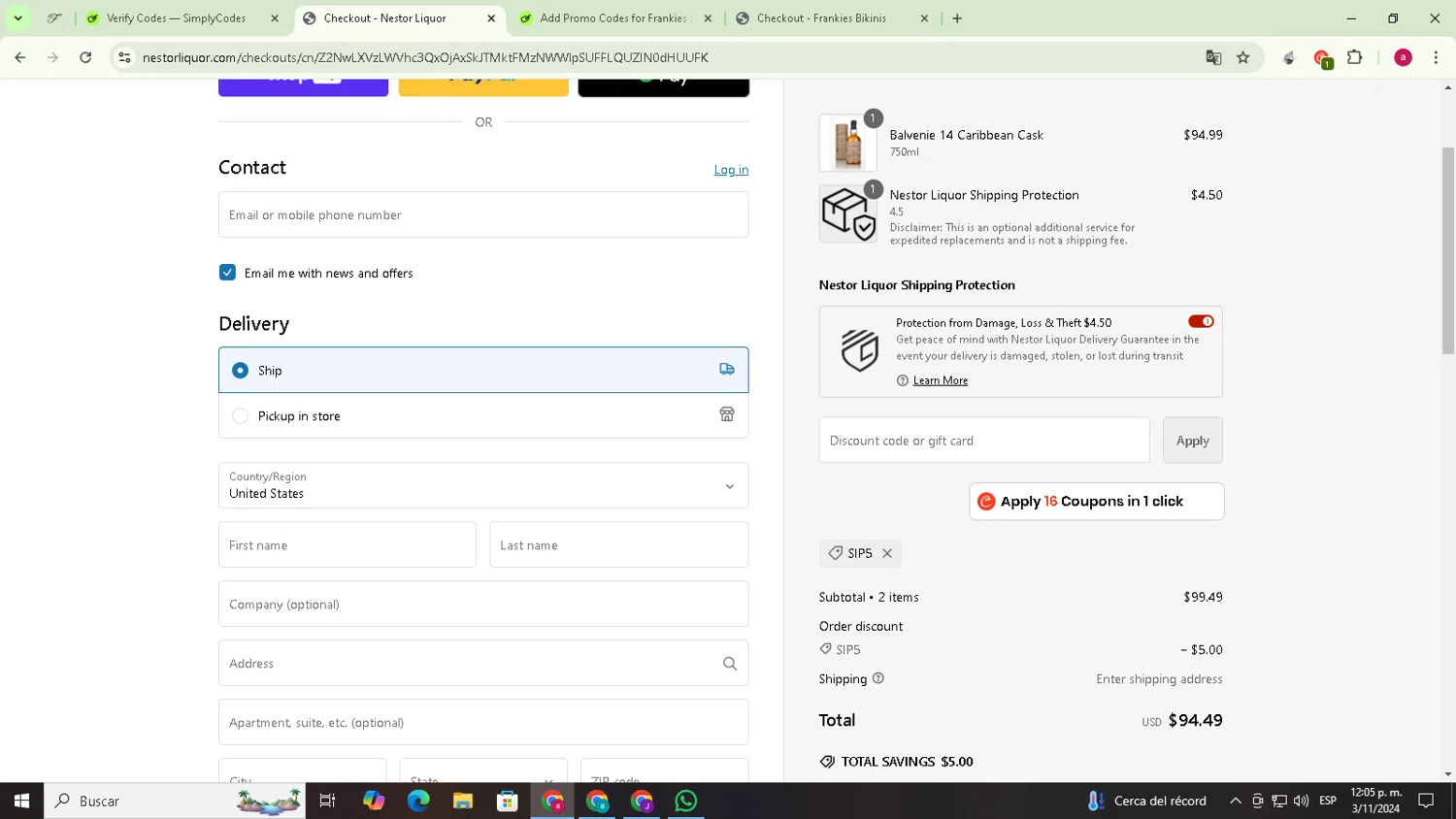1456x819 pixels.
Task: Select Pickup in store option
Action: 483,415
